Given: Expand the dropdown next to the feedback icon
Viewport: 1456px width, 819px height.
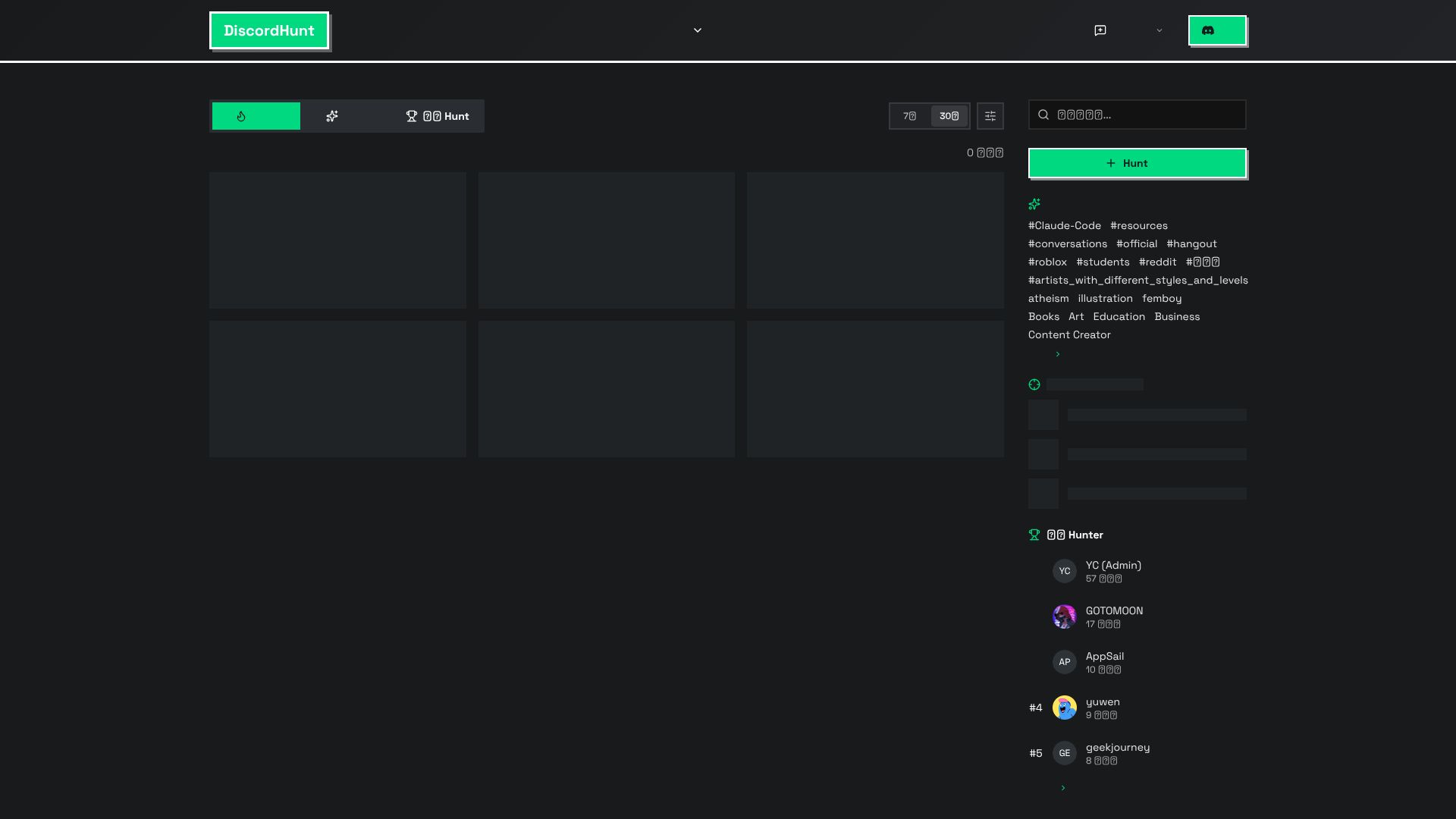Looking at the screenshot, I should click(1159, 30).
